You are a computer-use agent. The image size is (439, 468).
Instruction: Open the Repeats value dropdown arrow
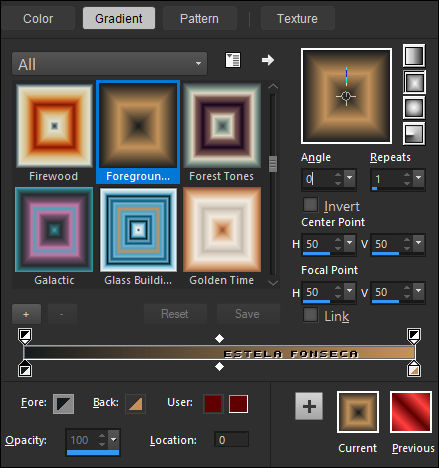(419, 178)
